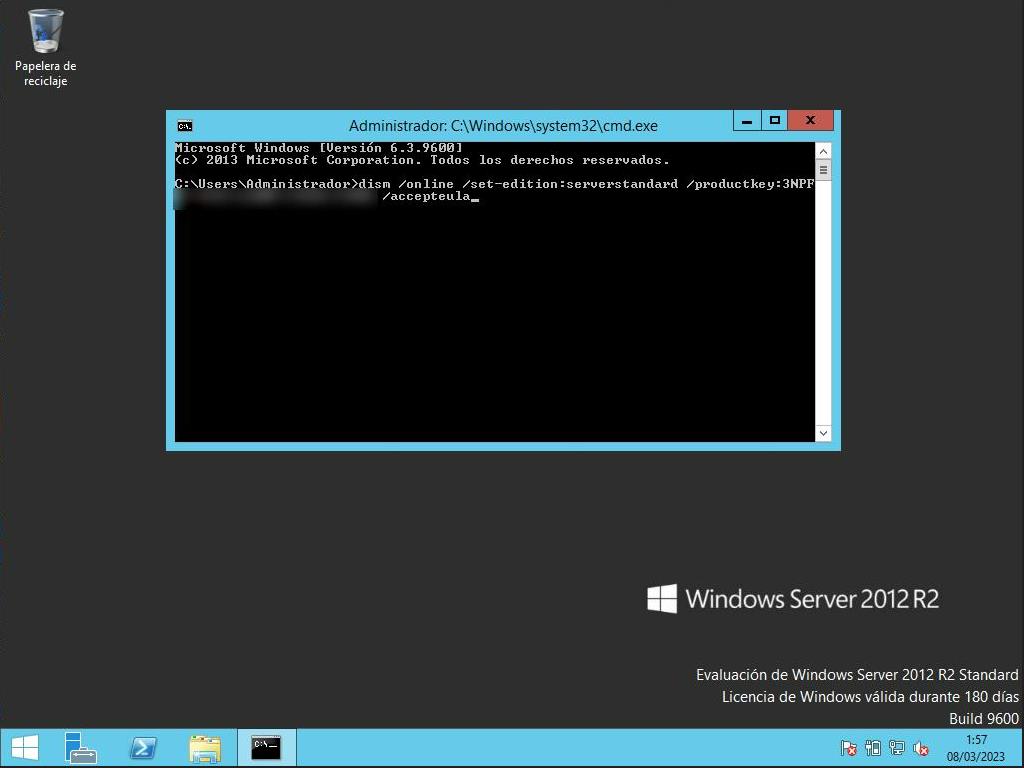Click '/set-edition:serverstandard' in the command

coord(569,184)
